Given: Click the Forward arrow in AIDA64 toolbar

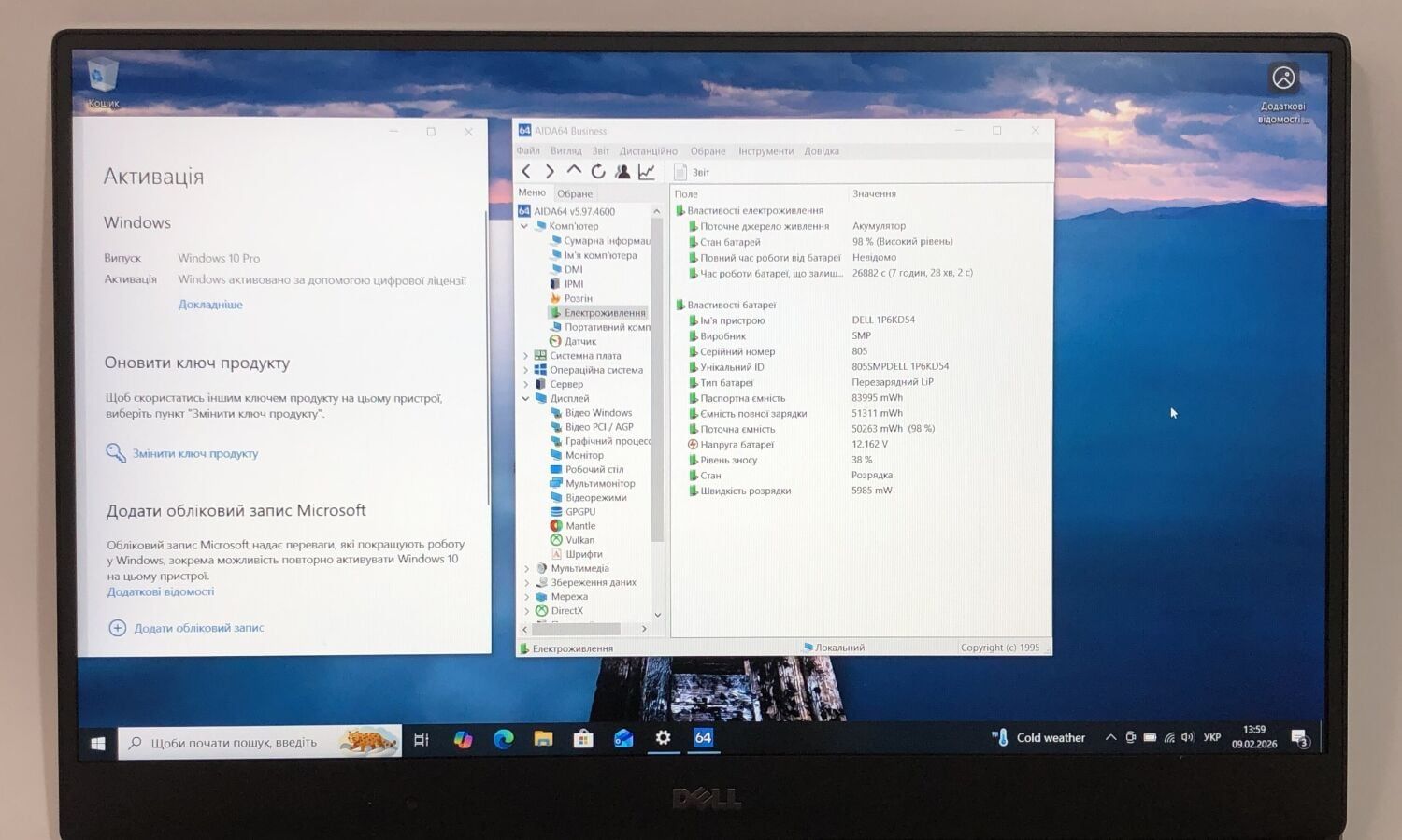Looking at the screenshot, I should 550,172.
